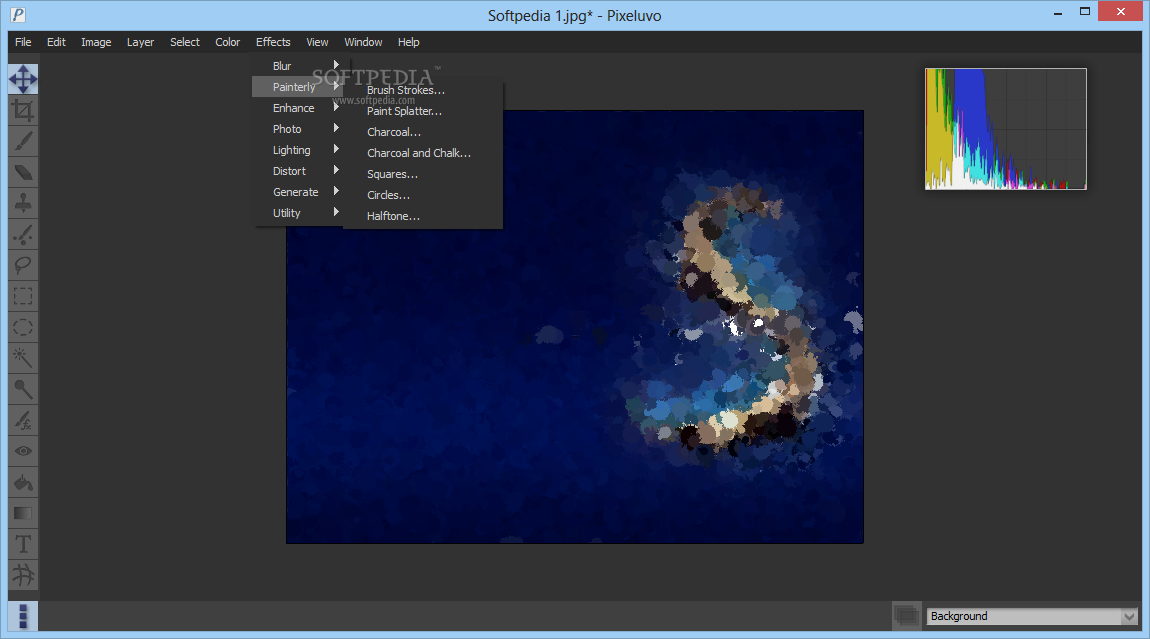
Task: Click the Pixeluvo app icon in title bar
Action: (x=18, y=15)
